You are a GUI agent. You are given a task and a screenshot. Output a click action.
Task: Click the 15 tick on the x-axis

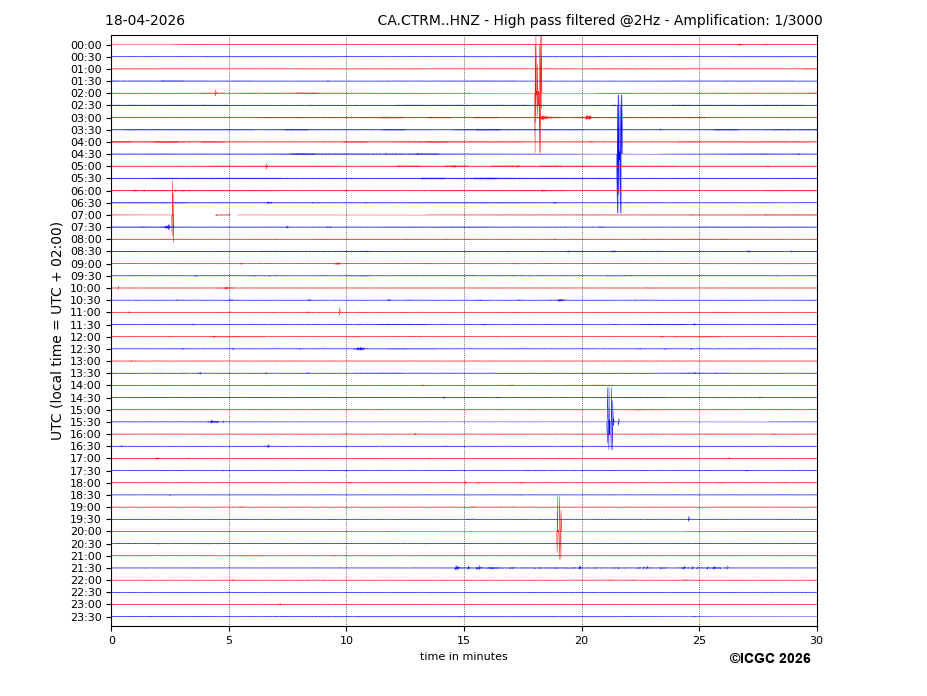click(464, 640)
